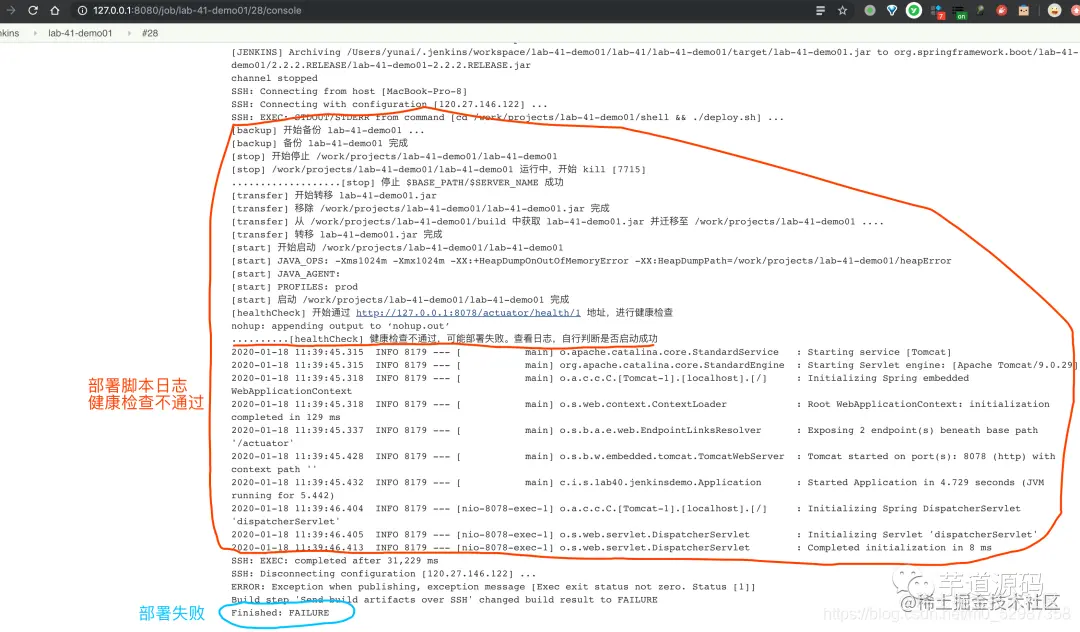Viewport: 1080px width, 632px height.
Task: Click 'SSH: Connecting from host [MacBook-Pro-8]' line
Action: tap(349, 92)
